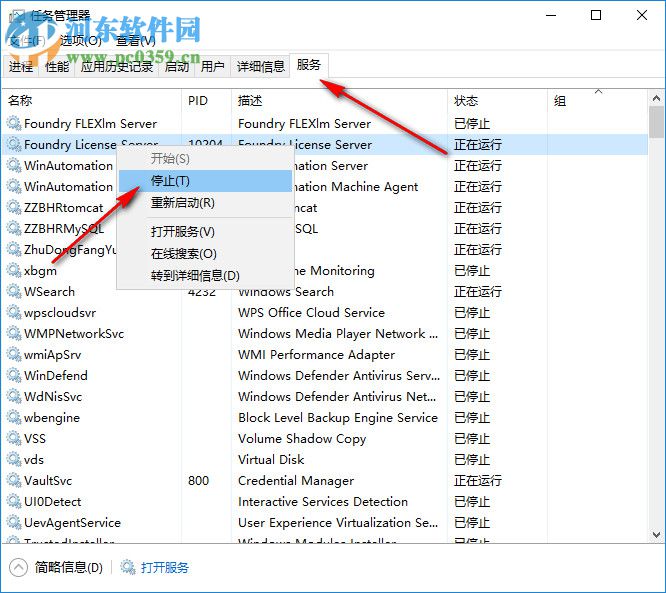Select the WSearch service name

49,292
